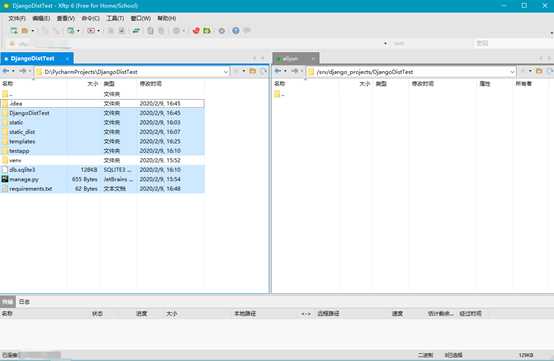
Task: Click the local path address field
Action: click(131, 72)
